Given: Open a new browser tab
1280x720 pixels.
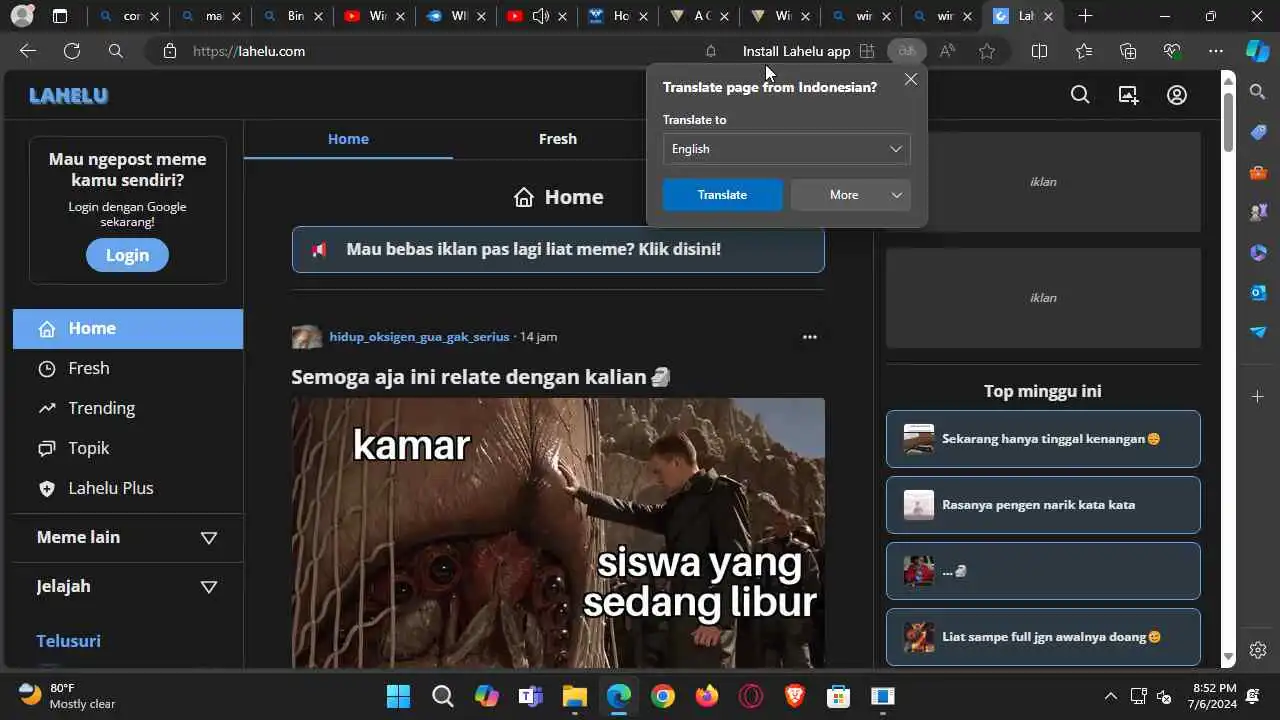Looking at the screenshot, I should [1085, 16].
